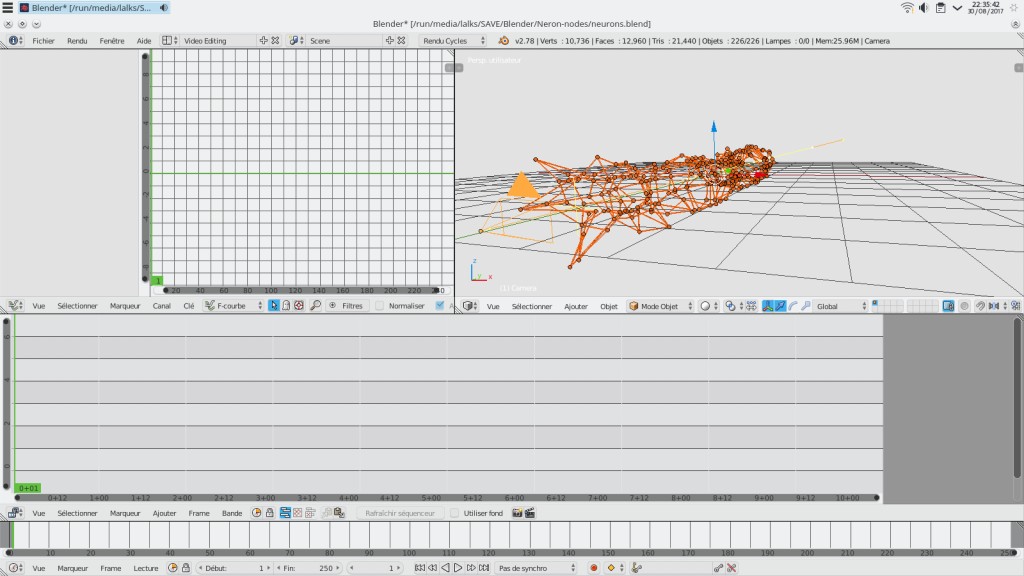This screenshot has width=1024, height=576.
Task: Click the record keyframe button in timeline
Action: [593, 568]
